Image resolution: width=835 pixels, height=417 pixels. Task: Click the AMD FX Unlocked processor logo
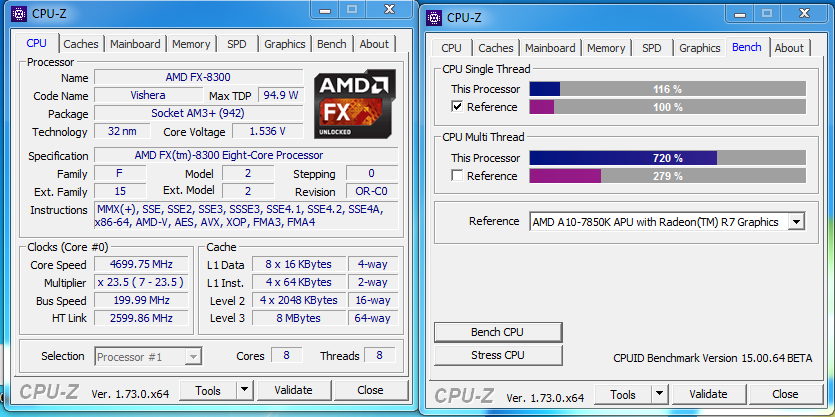pyautogui.click(x=355, y=104)
